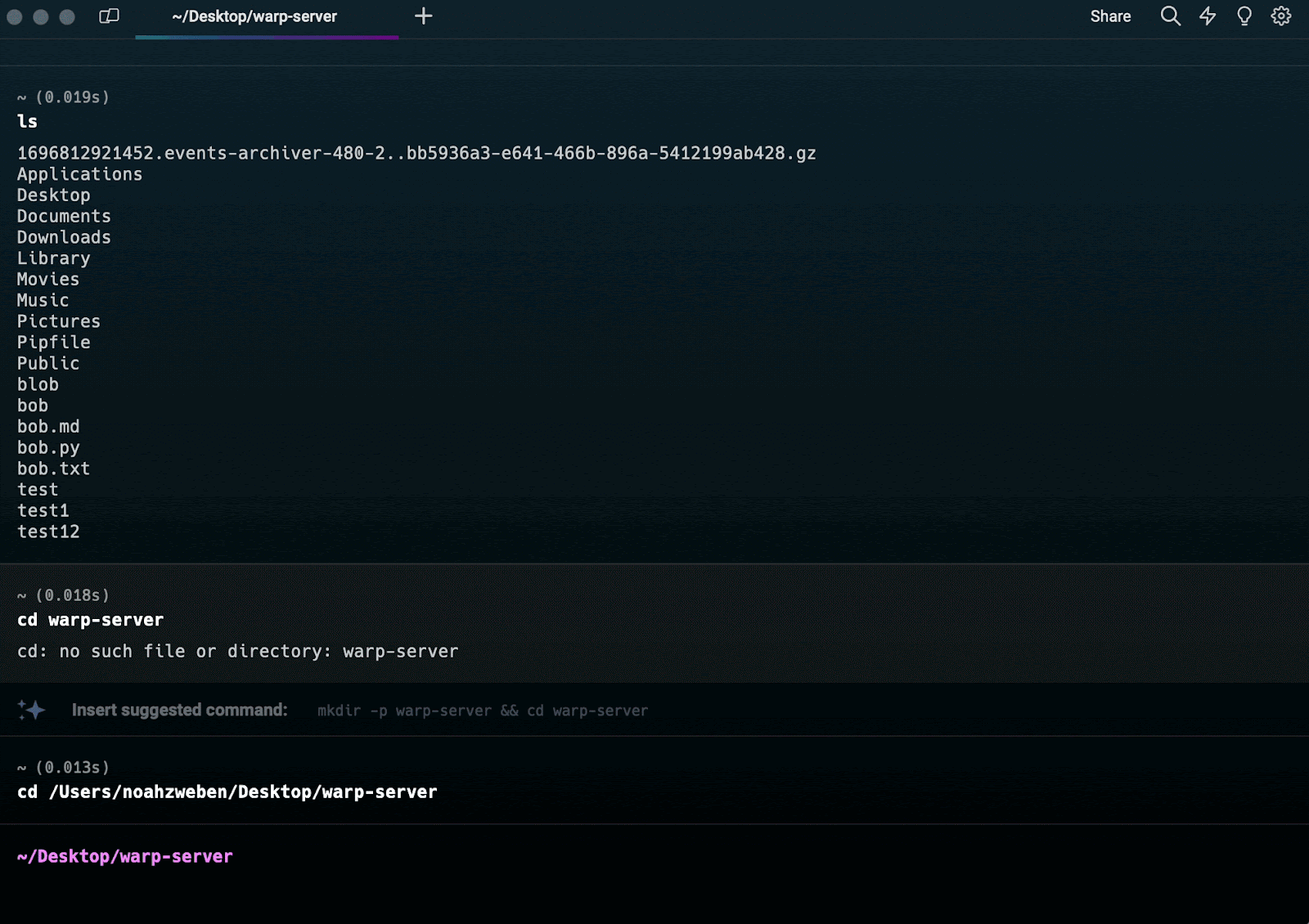This screenshot has width=1309, height=924.
Task: Open launch configurations via the bookmark icon
Action: point(108,15)
